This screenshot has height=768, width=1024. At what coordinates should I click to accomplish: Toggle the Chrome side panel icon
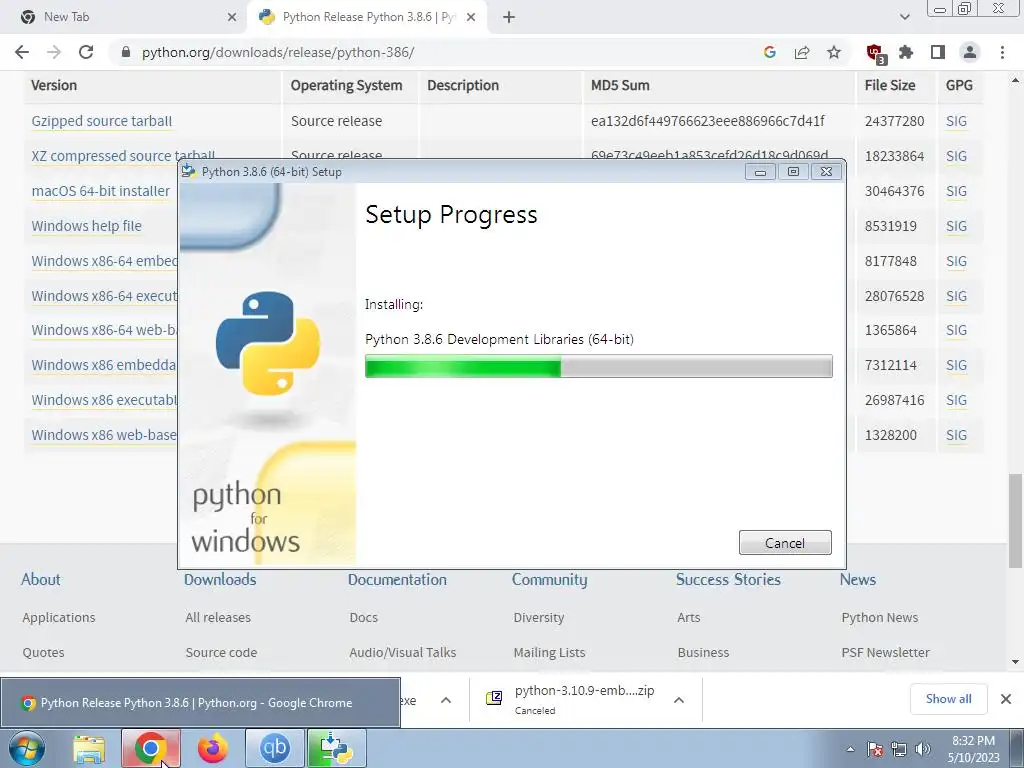(938, 52)
